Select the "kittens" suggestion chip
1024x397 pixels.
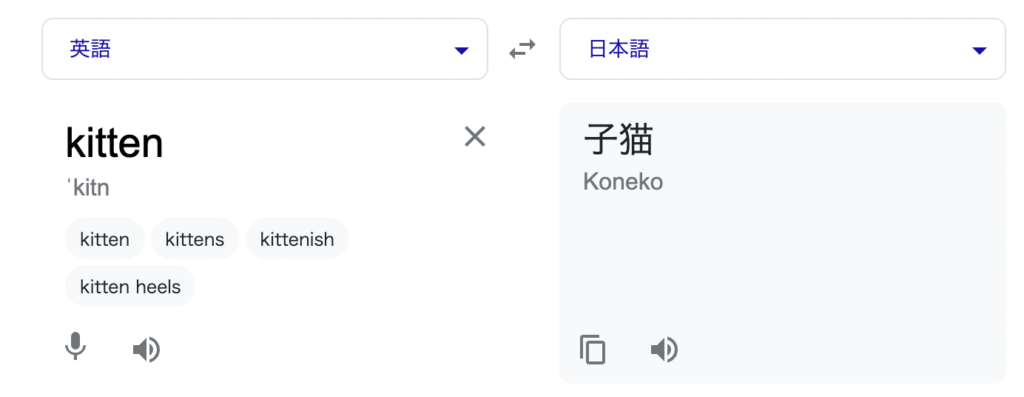195,239
